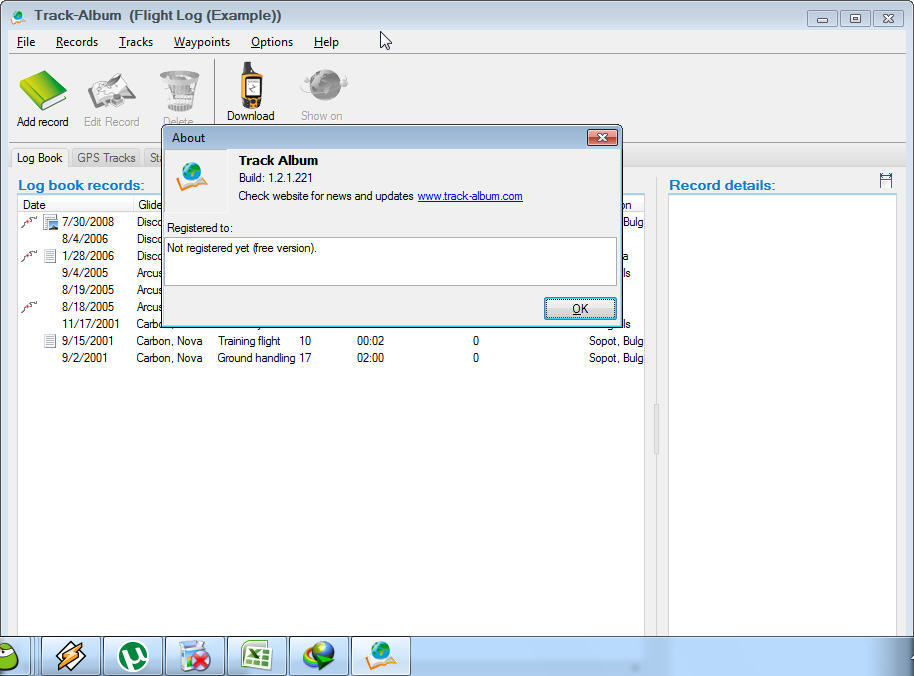Click the Download GPS device icon
Image resolution: width=914 pixels, height=676 pixels.
coord(251,85)
